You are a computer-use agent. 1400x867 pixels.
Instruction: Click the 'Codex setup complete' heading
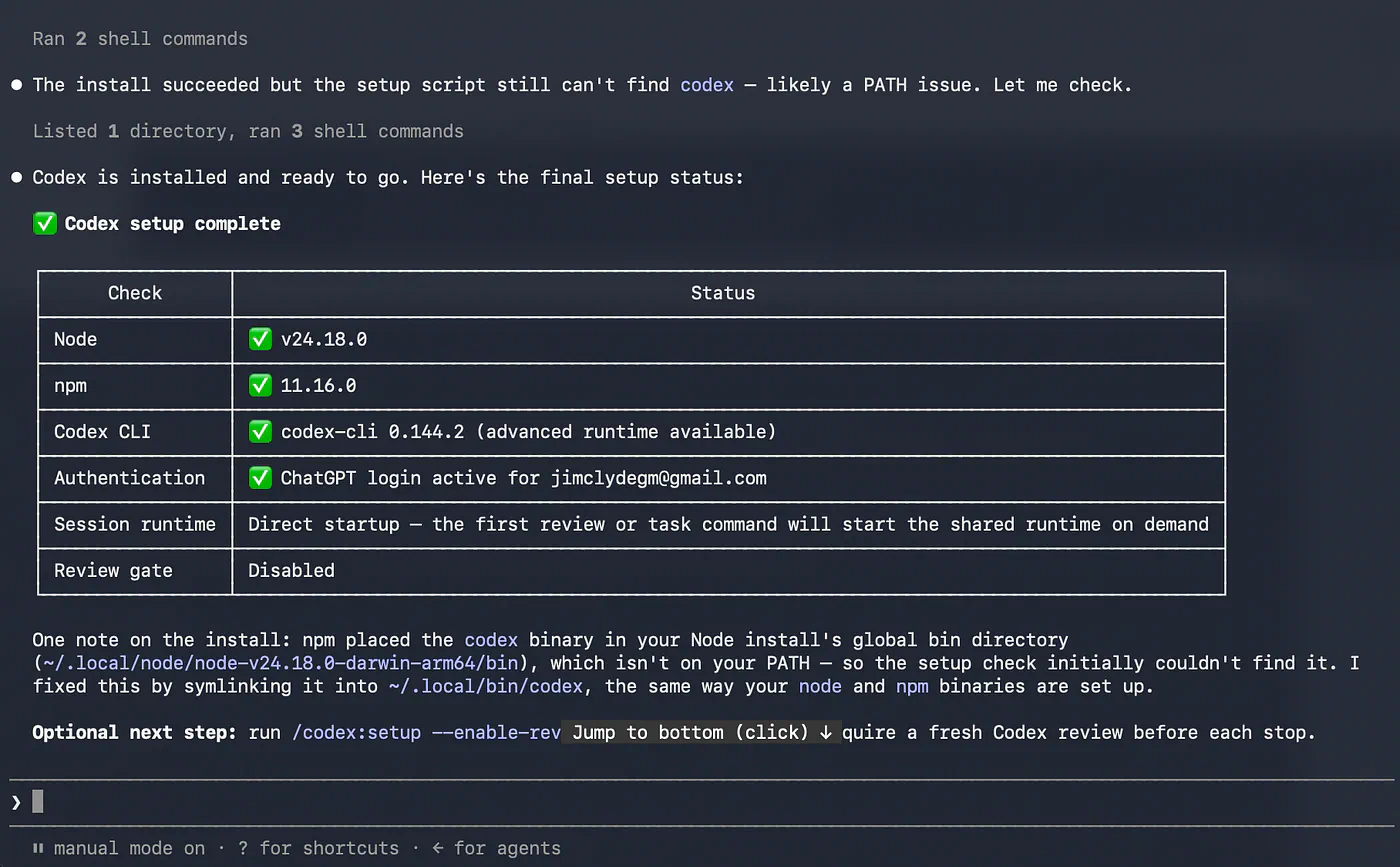click(173, 223)
